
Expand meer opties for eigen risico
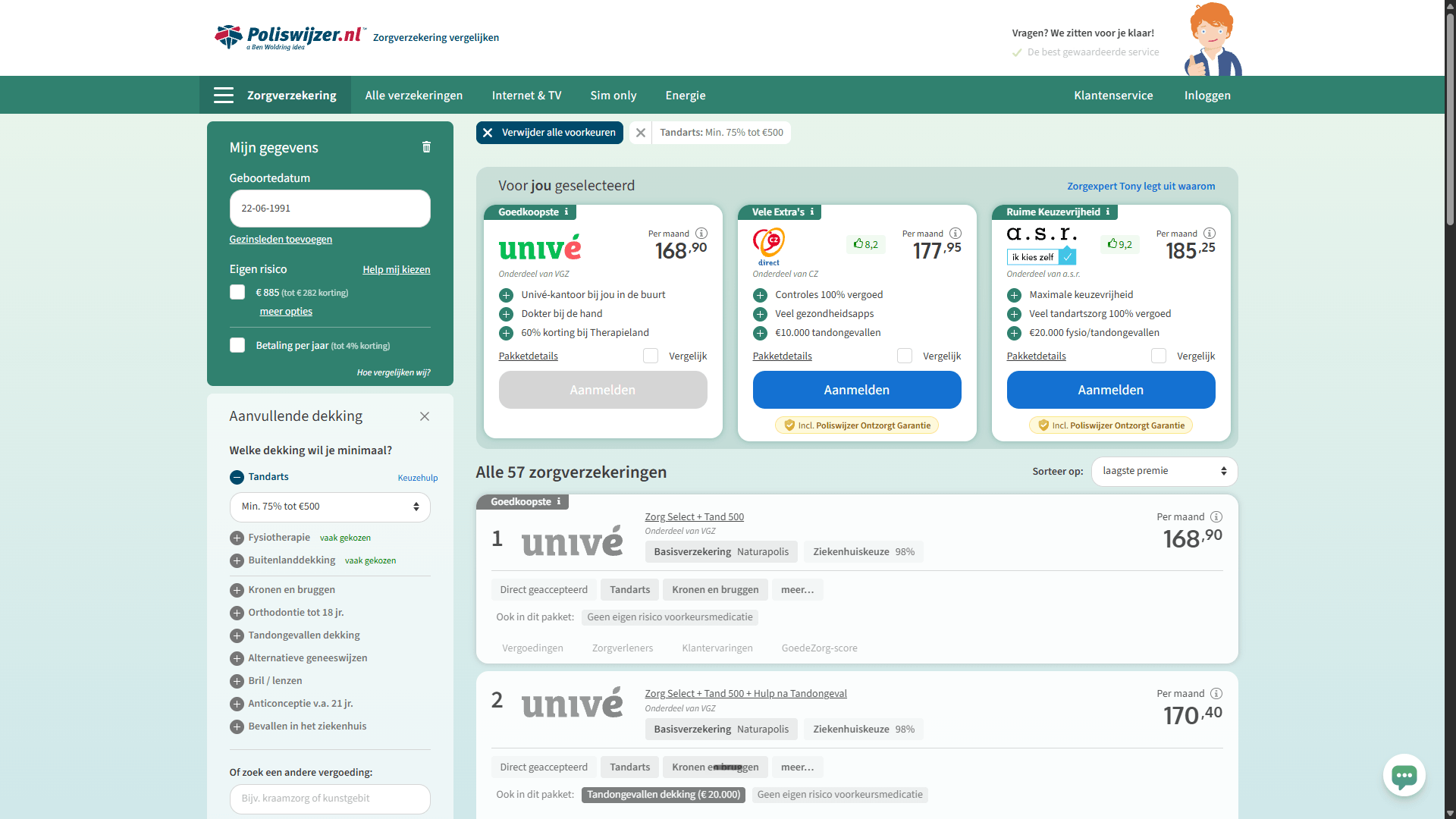click(286, 312)
